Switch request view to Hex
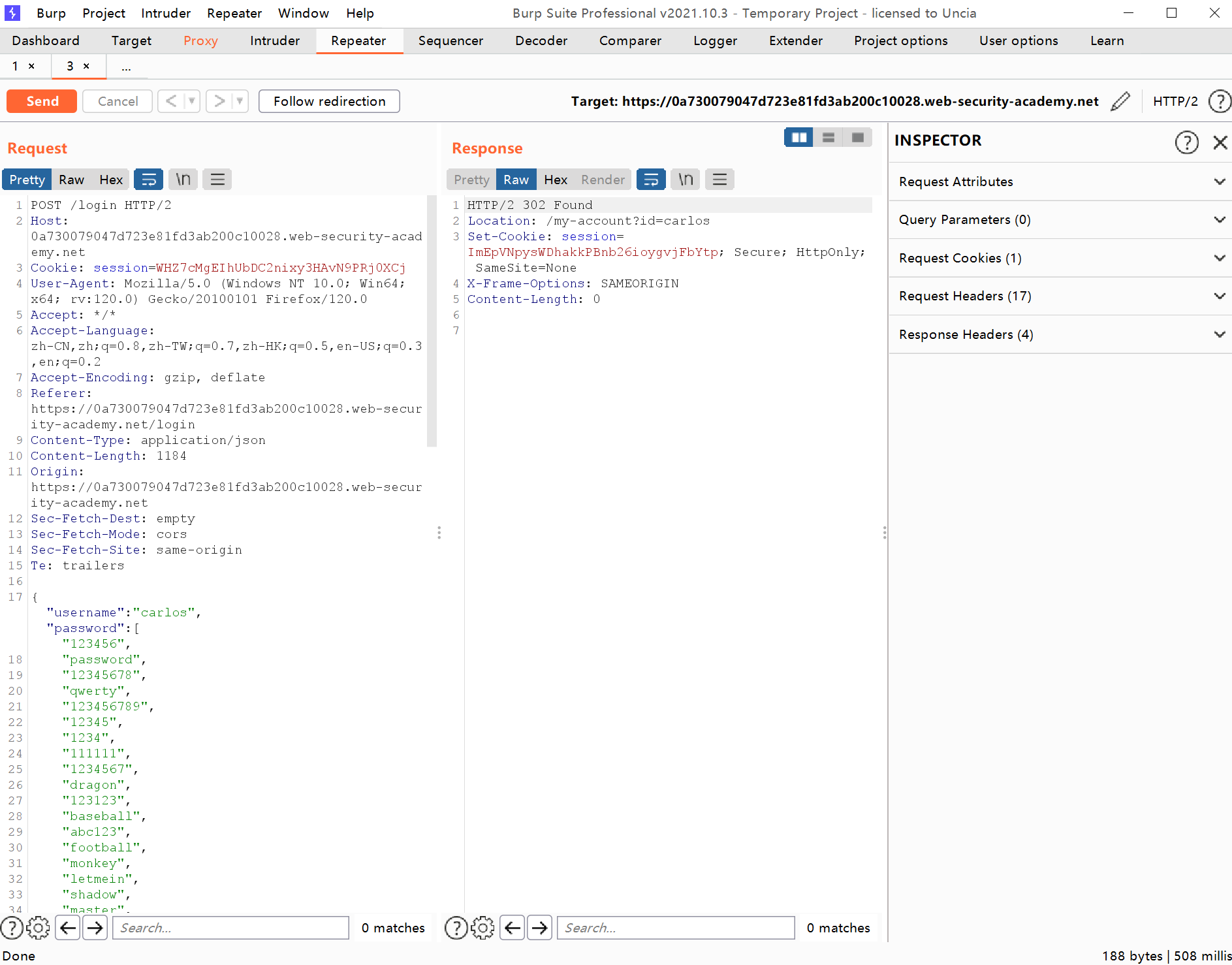The height and width of the screenshot is (965, 1232). [110, 180]
